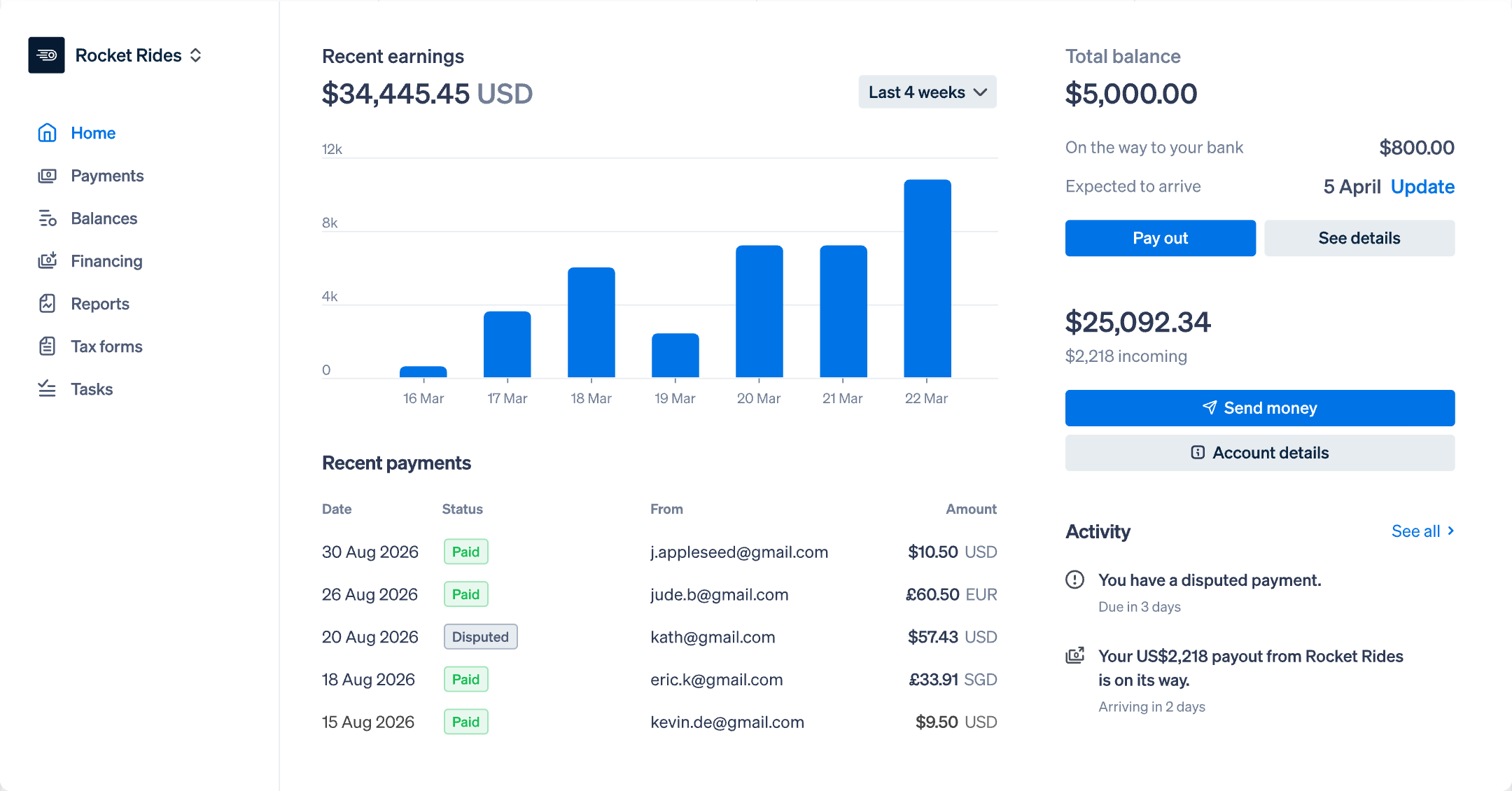Screen dimensions: 1512x791
Task: Click the payout activity icon
Action: (1074, 656)
